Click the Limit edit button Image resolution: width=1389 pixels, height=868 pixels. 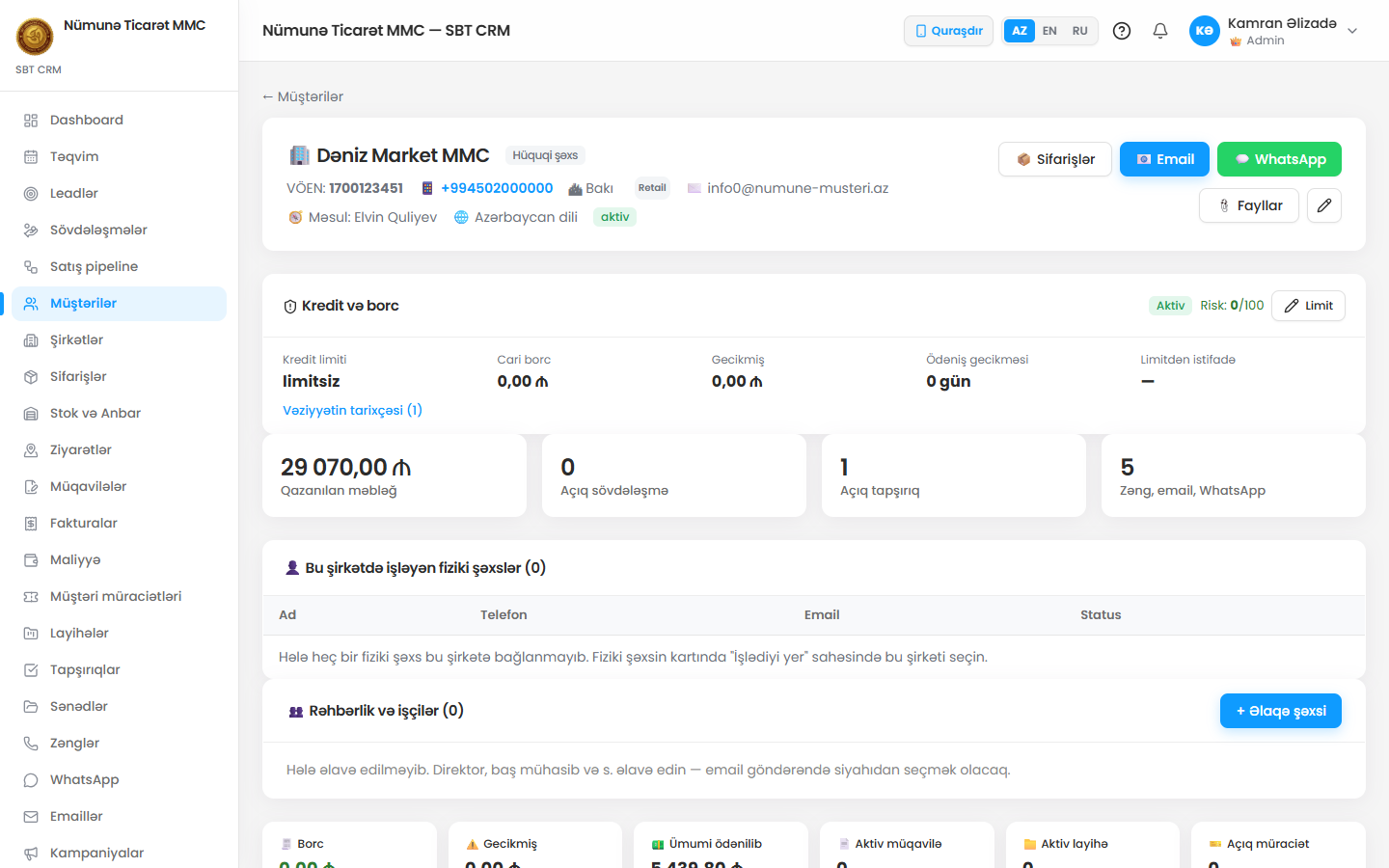click(x=1308, y=306)
